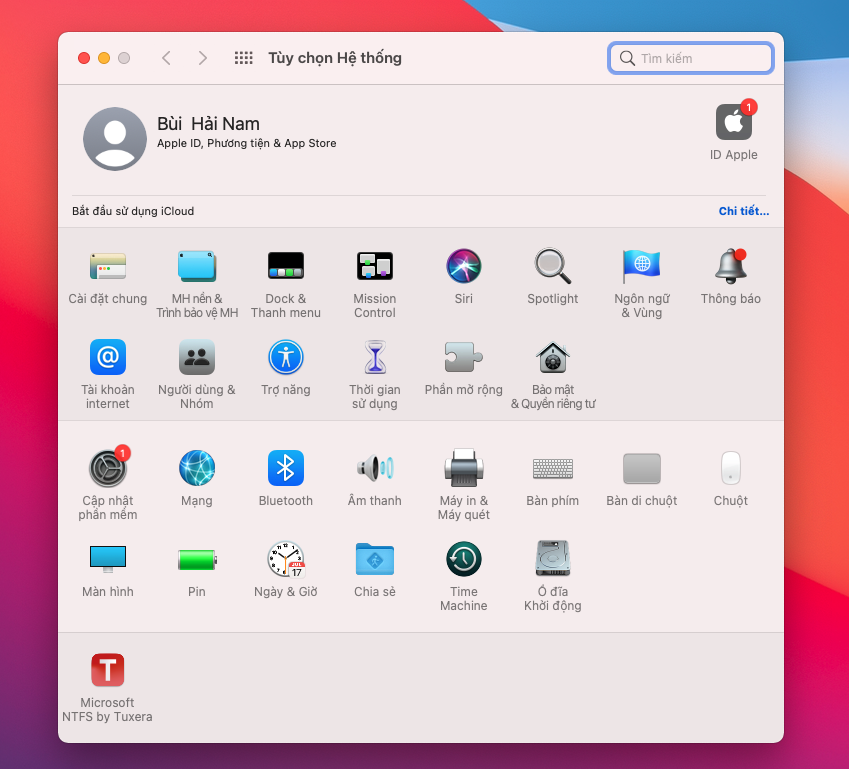Open Microsoft NTFS by Tuxera pane

point(108,670)
